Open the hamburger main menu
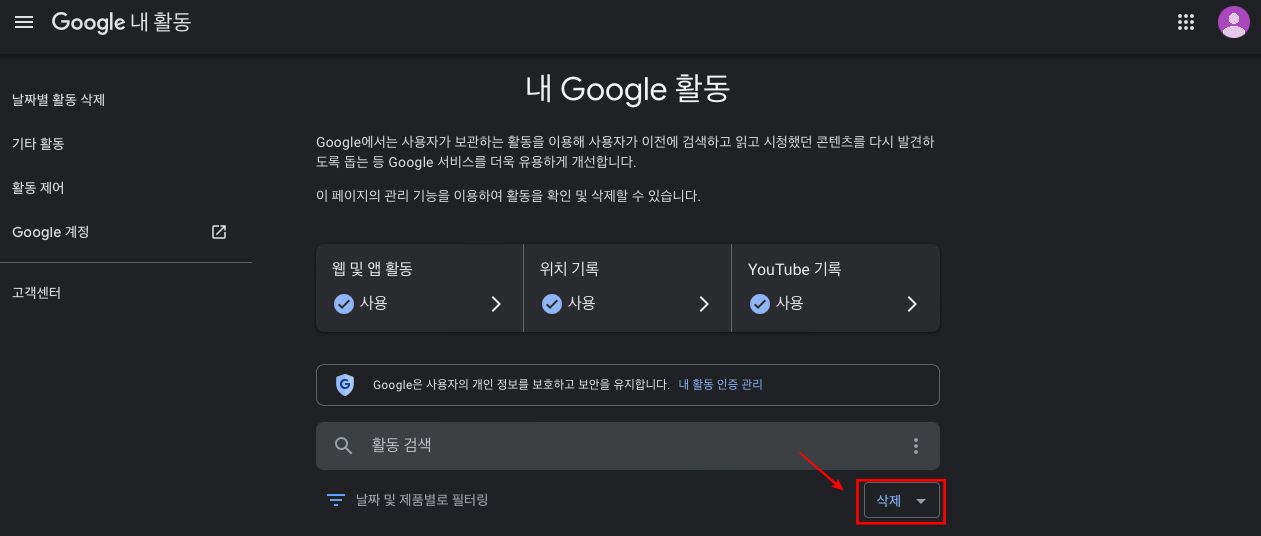1261x536 pixels. (23, 22)
